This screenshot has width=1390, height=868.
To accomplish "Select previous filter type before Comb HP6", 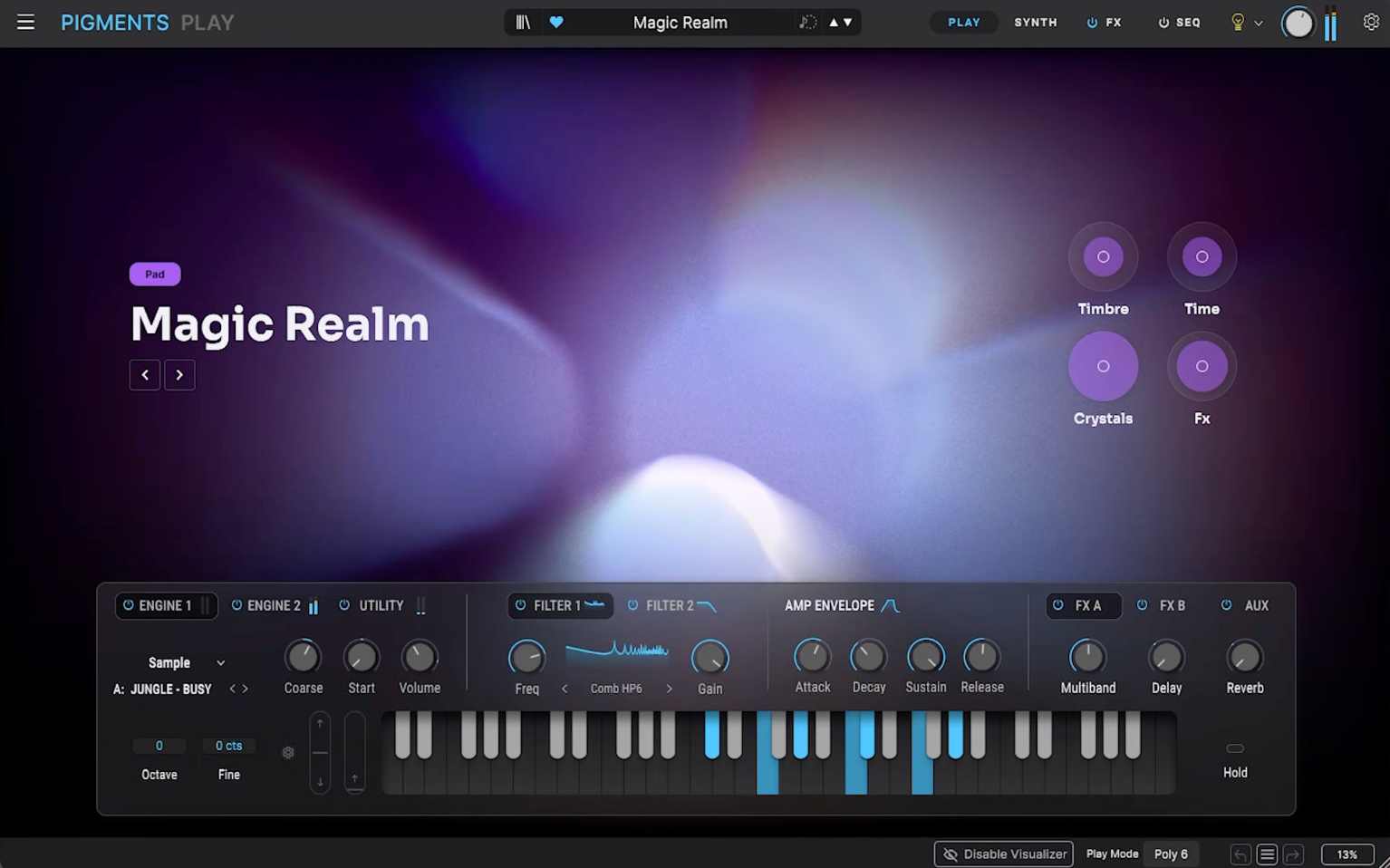I will click(565, 689).
